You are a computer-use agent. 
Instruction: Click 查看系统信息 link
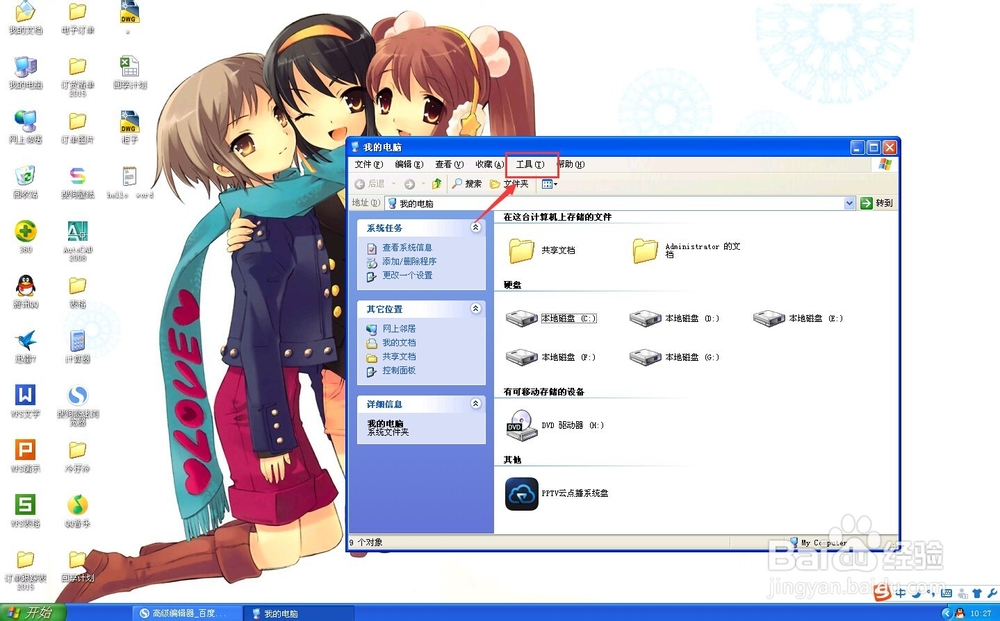[x=407, y=247]
